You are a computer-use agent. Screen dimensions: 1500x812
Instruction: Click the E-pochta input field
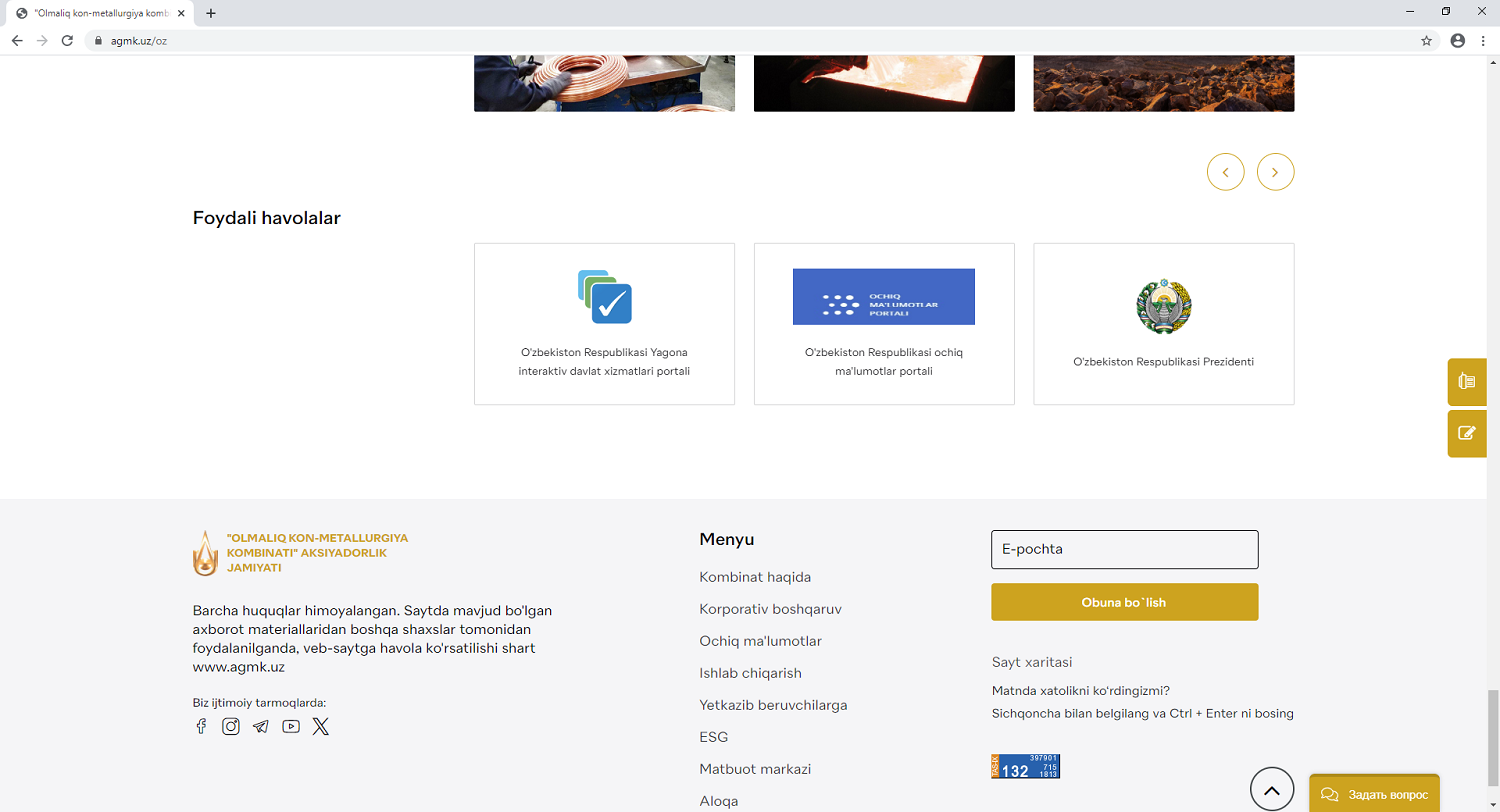(1124, 550)
